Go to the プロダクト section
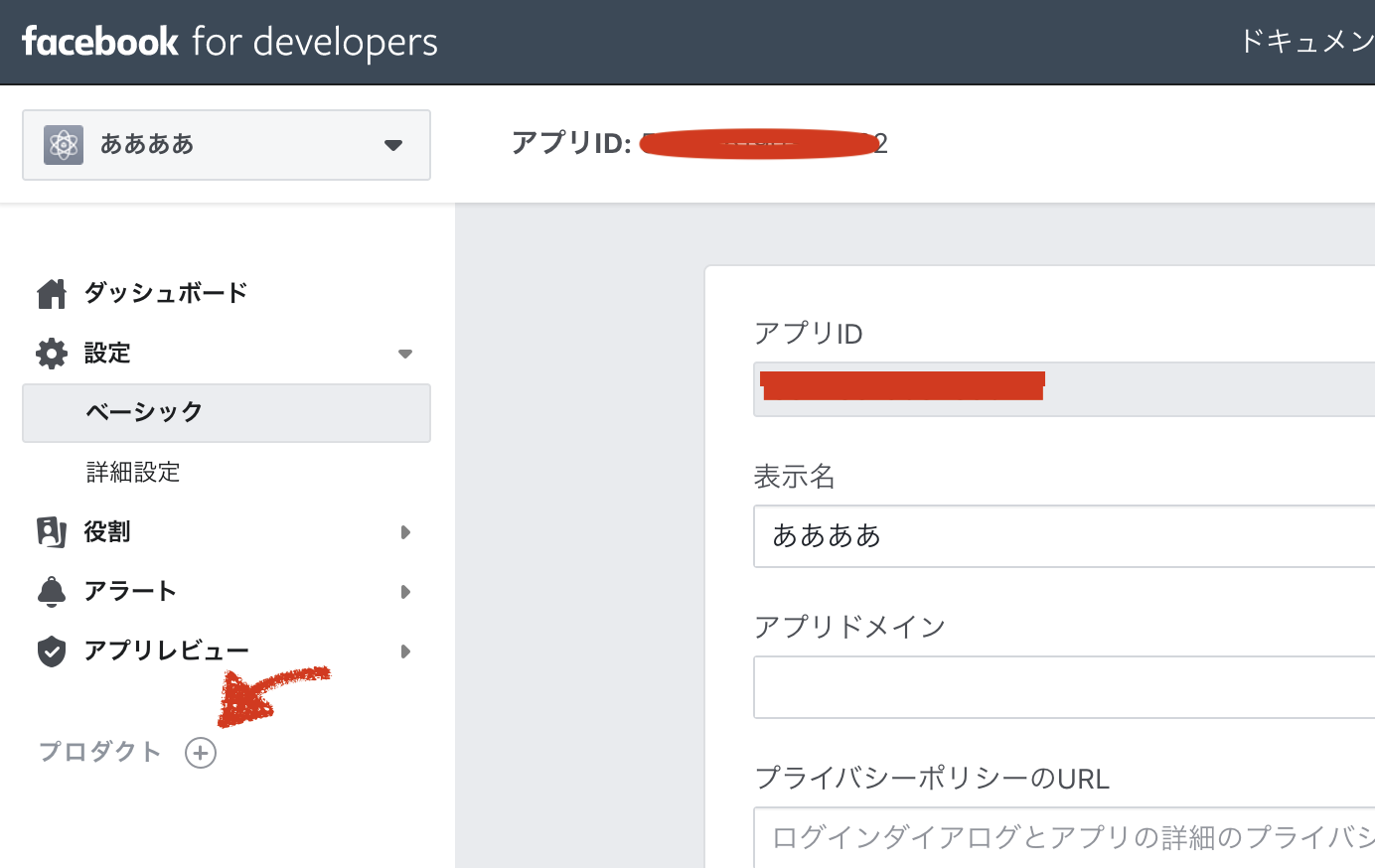Viewport: 1375px width, 868px height. tap(98, 752)
